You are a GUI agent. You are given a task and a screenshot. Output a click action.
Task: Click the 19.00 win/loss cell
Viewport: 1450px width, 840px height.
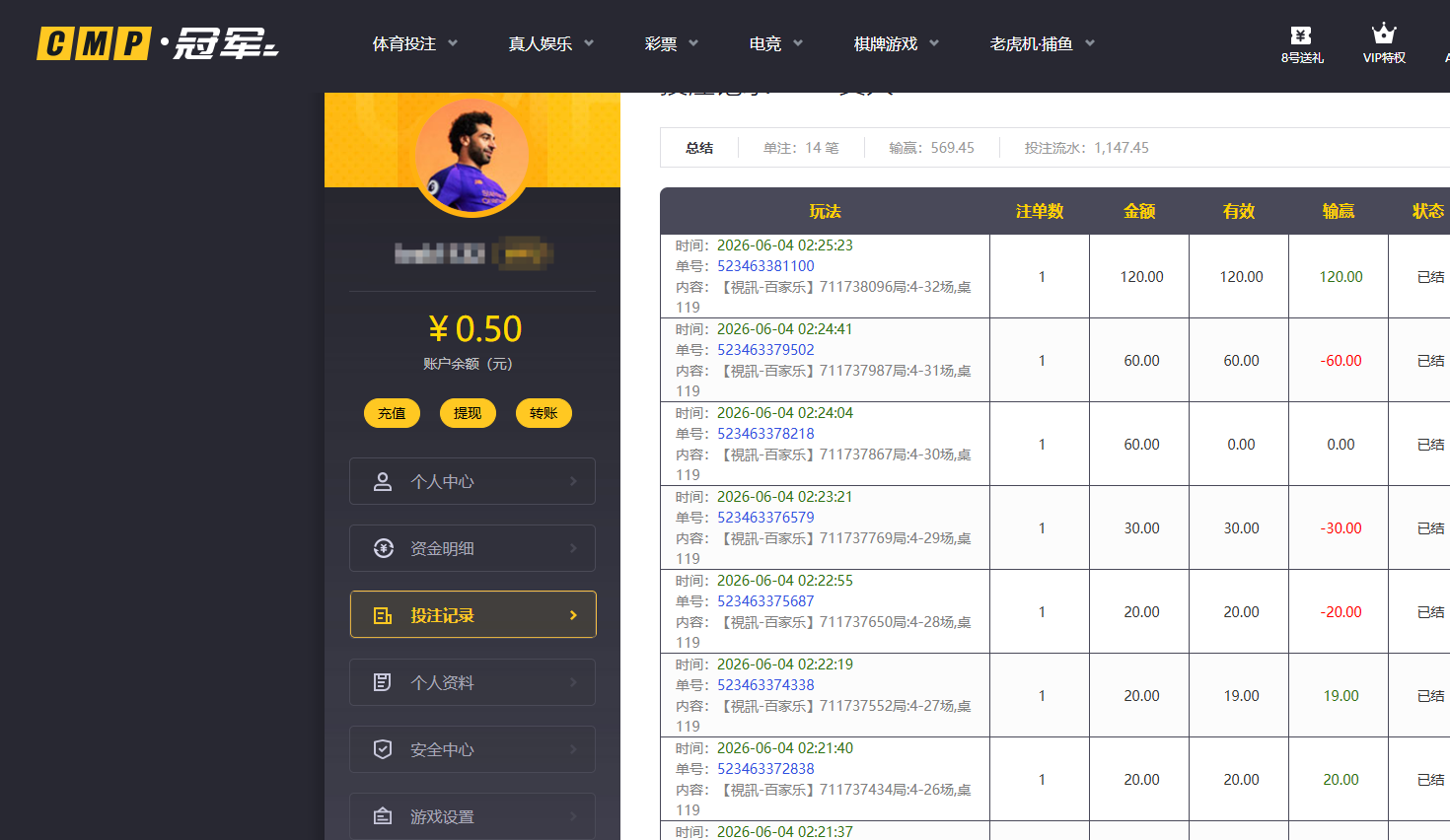point(1341,696)
